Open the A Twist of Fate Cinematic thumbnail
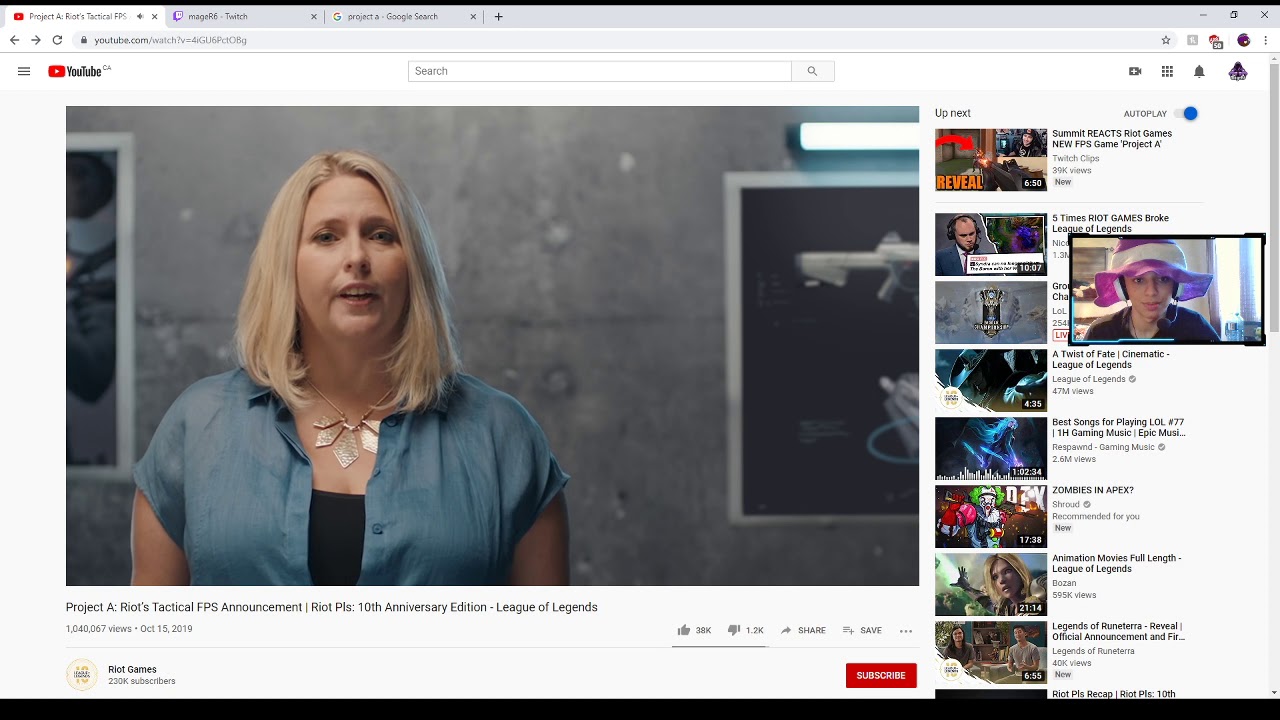This screenshot has width=1280, height=720. pyautogui.click(x=991, y=380)
